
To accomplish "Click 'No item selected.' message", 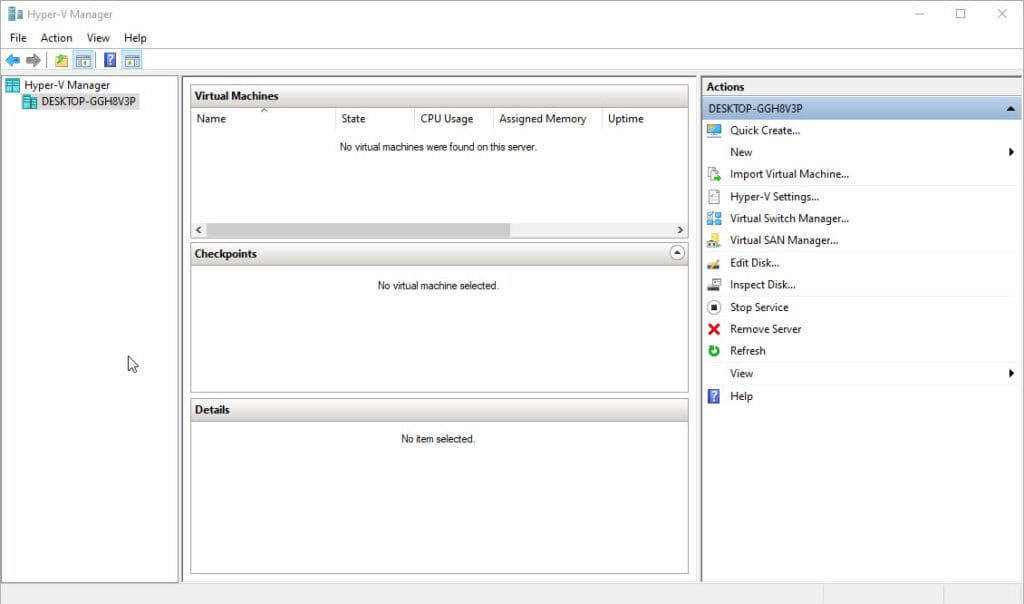I will tap(438, 439).
